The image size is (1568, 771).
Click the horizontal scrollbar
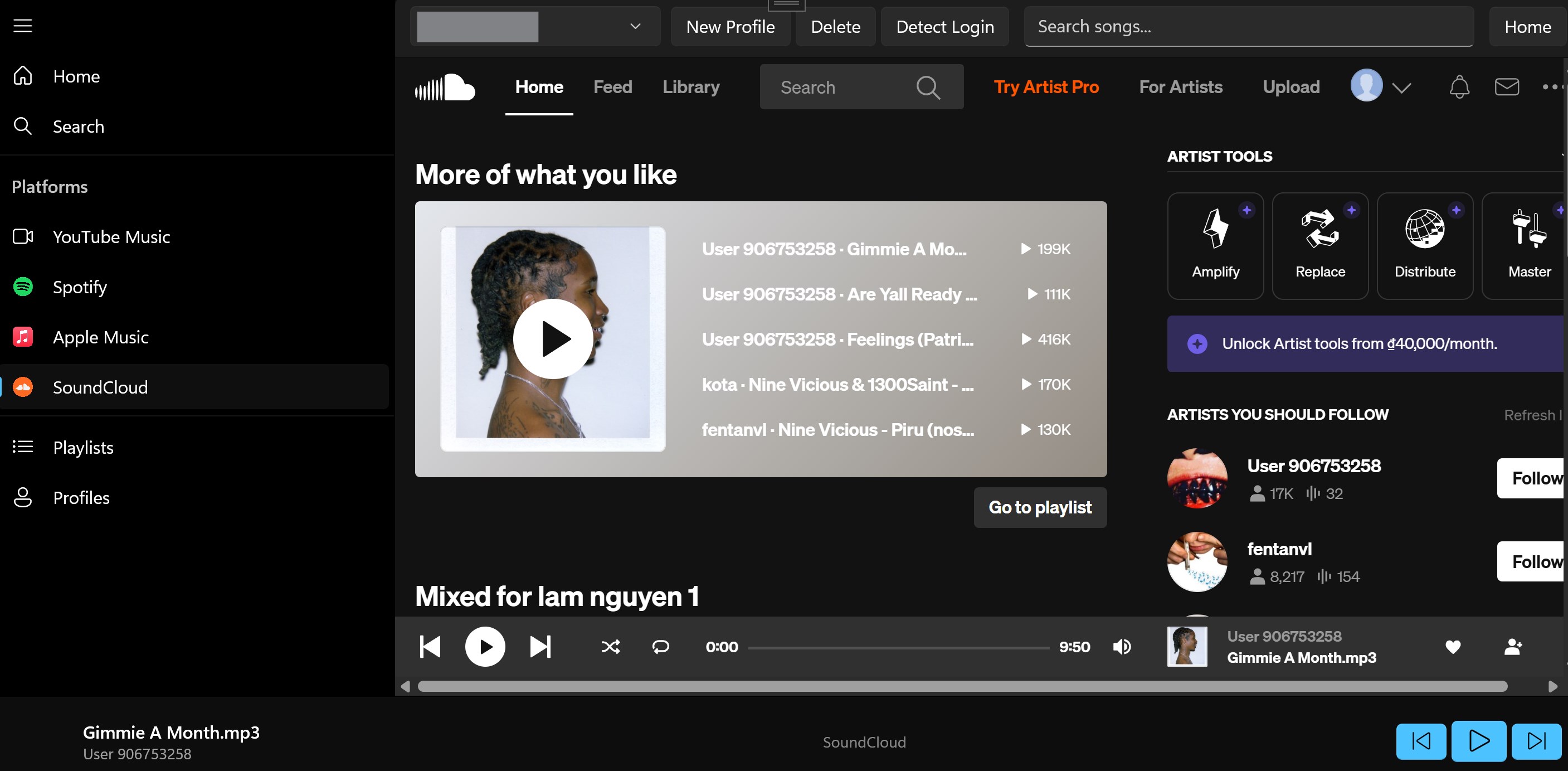pos(962,686)
